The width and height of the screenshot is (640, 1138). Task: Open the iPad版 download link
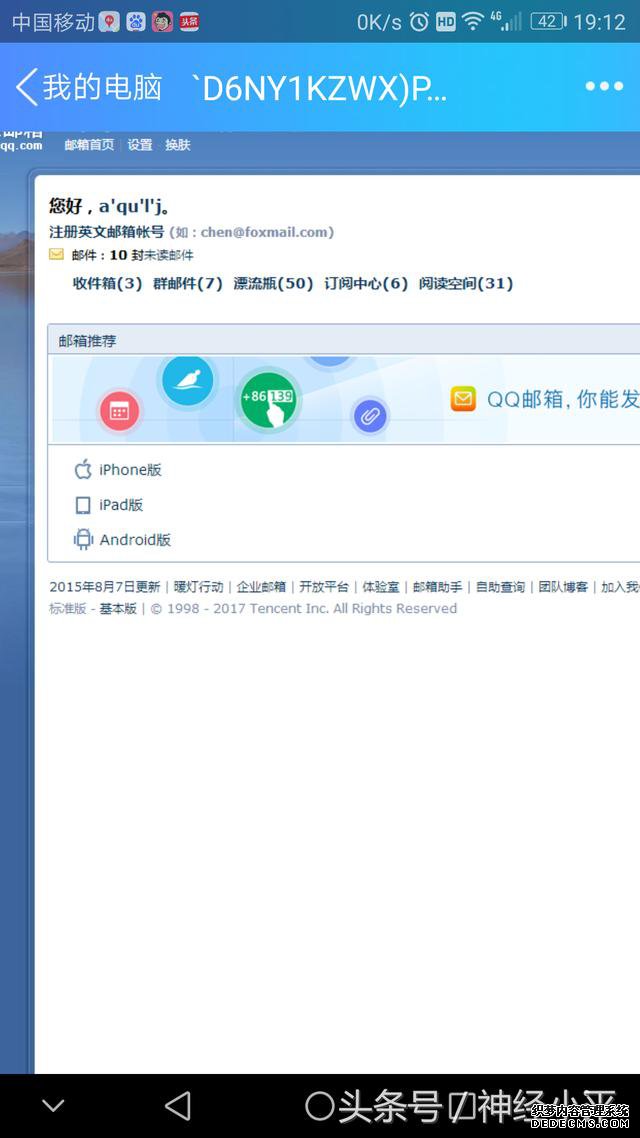[121, 504]
